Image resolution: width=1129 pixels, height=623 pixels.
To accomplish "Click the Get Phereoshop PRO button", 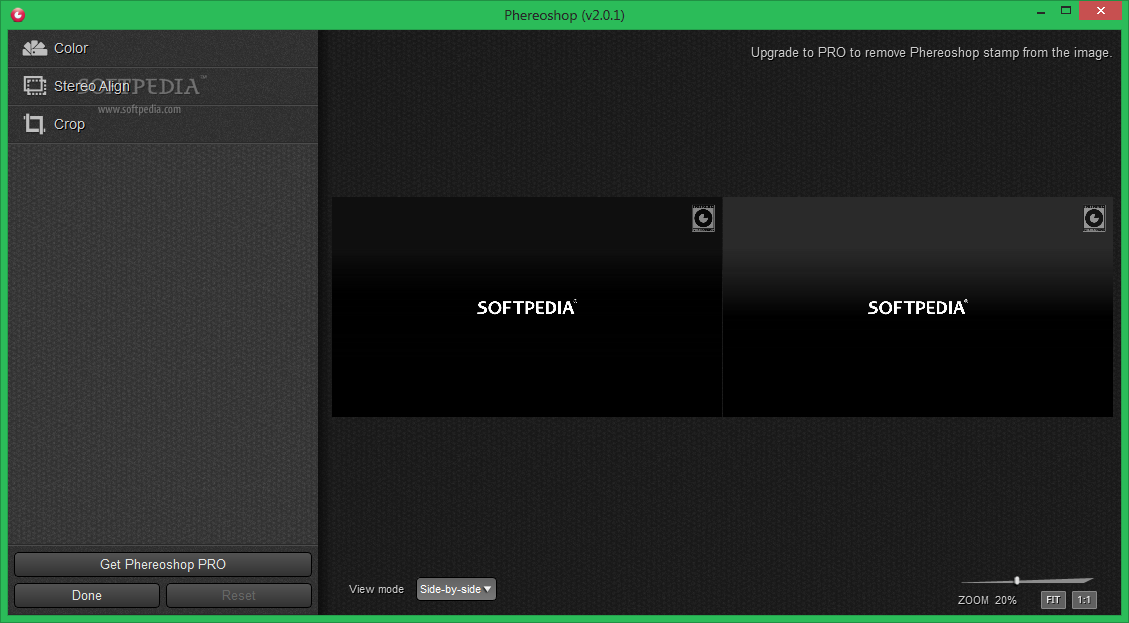I will click(x=163, y=565).
